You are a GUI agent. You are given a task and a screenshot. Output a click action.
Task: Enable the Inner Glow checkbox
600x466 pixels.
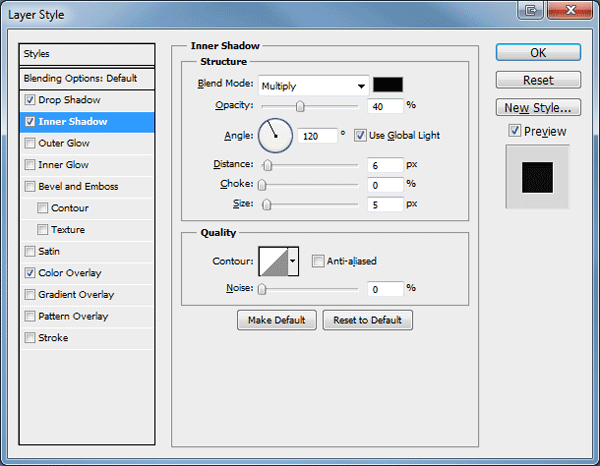pyautogui.click(x=30, y=165)
